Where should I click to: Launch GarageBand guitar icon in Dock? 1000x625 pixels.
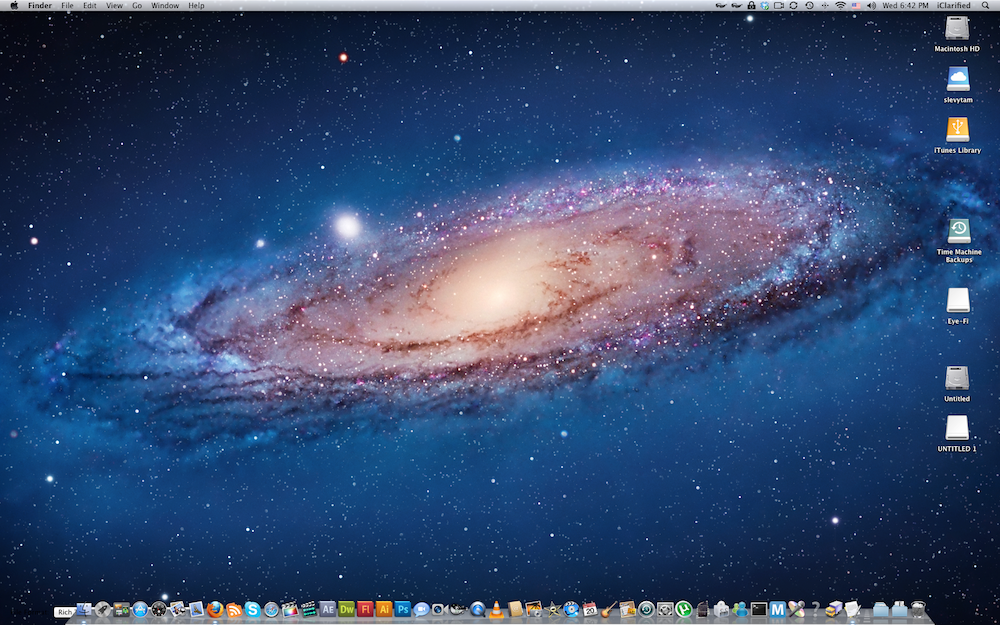point(609,609)
